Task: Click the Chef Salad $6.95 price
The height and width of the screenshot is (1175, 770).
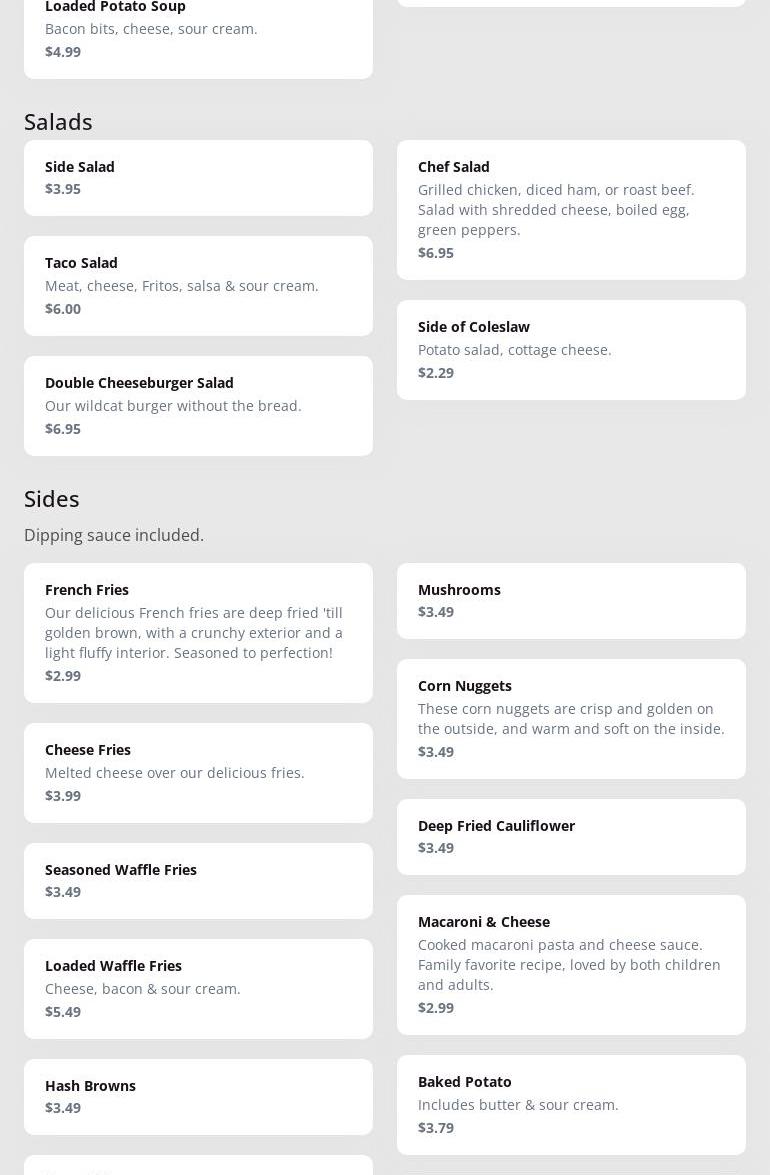Action: (436, 253)
